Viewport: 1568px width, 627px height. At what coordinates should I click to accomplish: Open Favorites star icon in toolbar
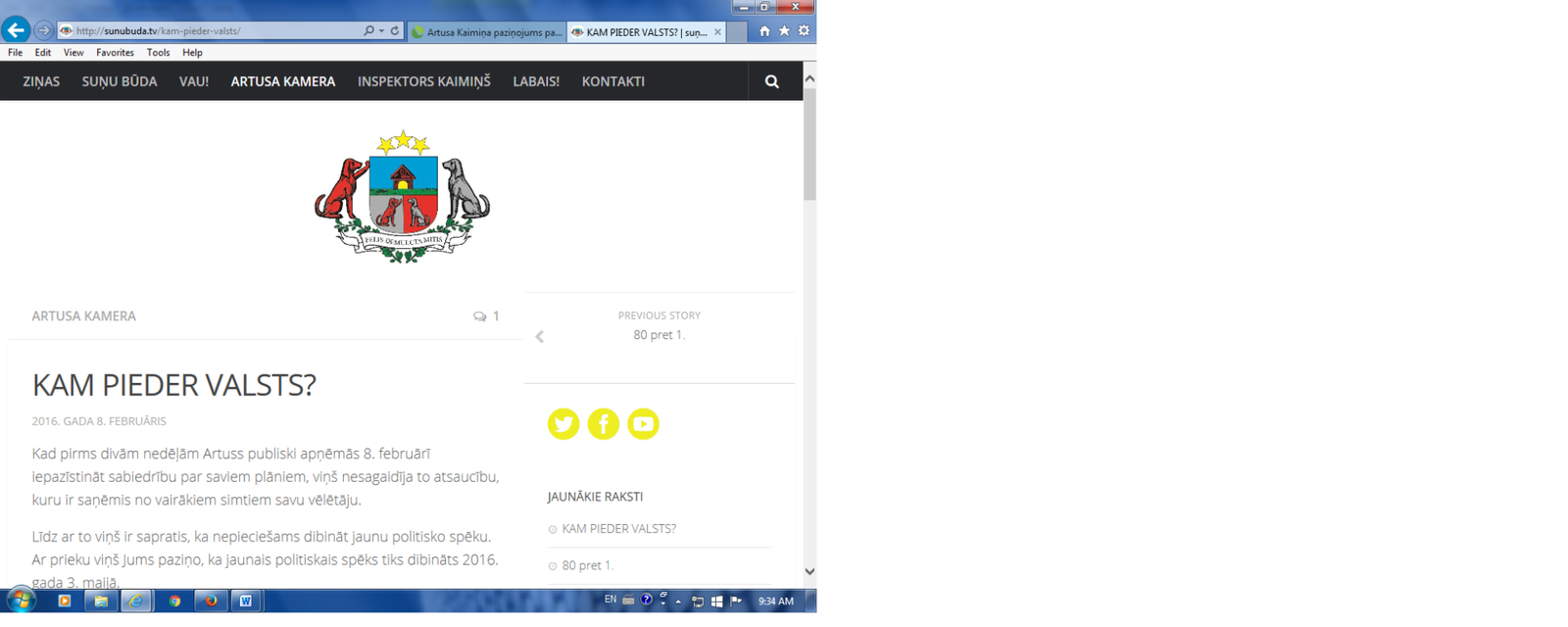[784, 31]
